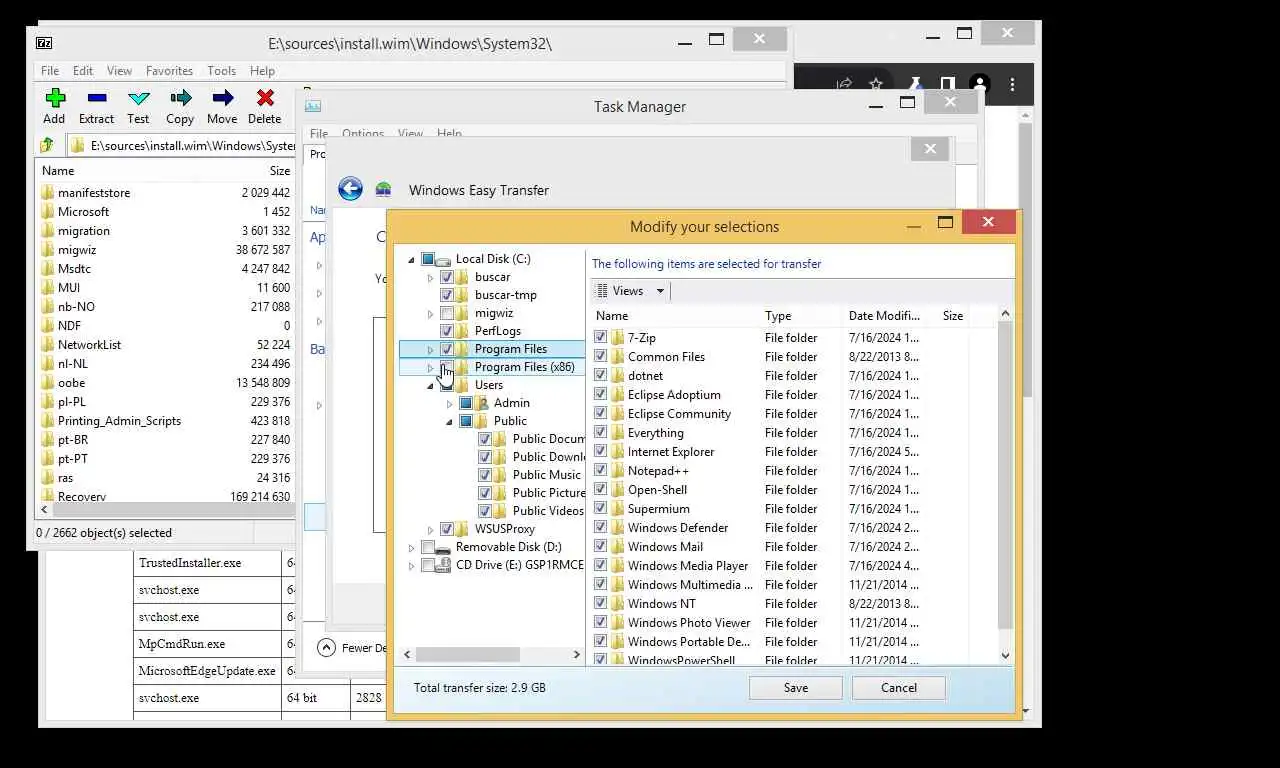This screenshot has width=1280, height=768.
Task: Open the File menu in 7-Zip
Action: pos(50,71)
